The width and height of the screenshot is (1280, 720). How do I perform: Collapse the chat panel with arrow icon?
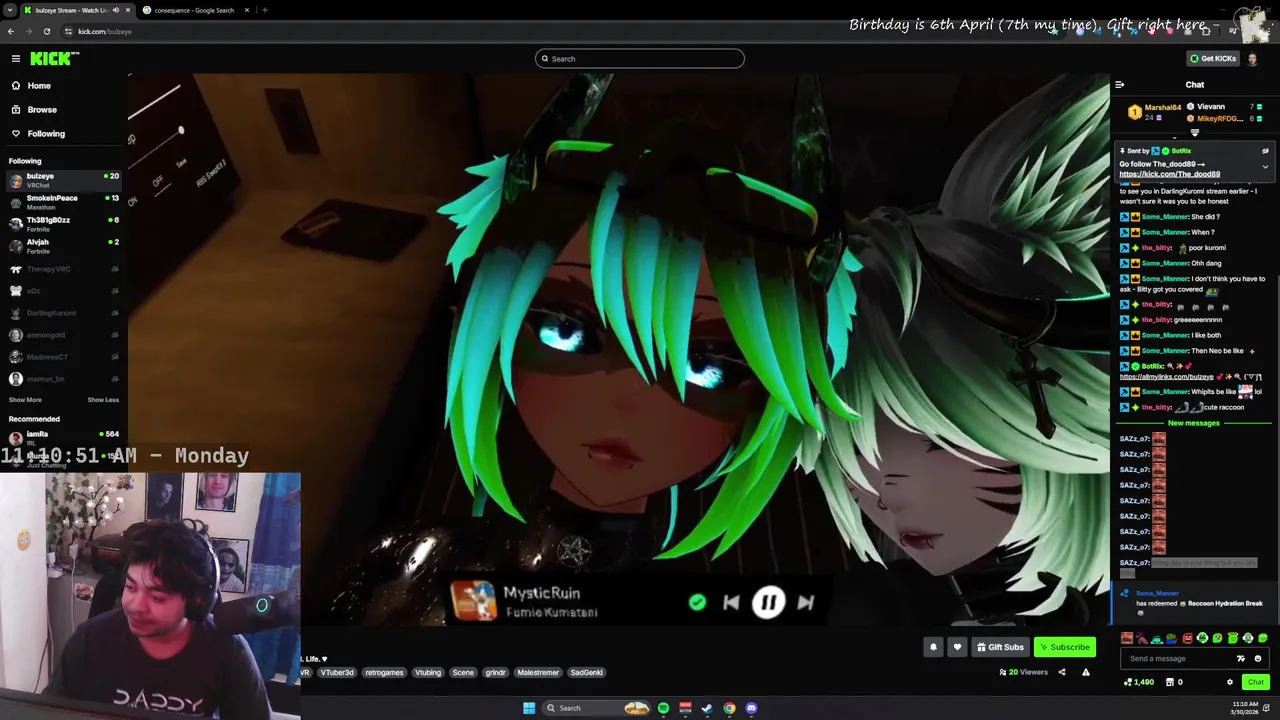coord(1120,85)
